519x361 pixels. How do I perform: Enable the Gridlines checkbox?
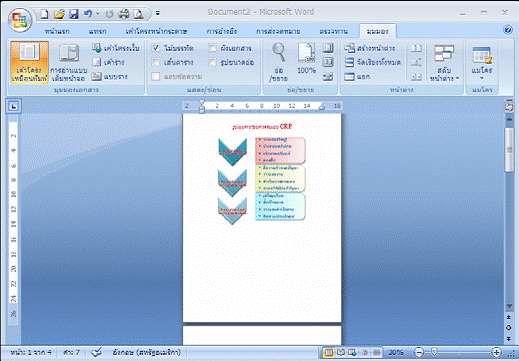(156, 62)
